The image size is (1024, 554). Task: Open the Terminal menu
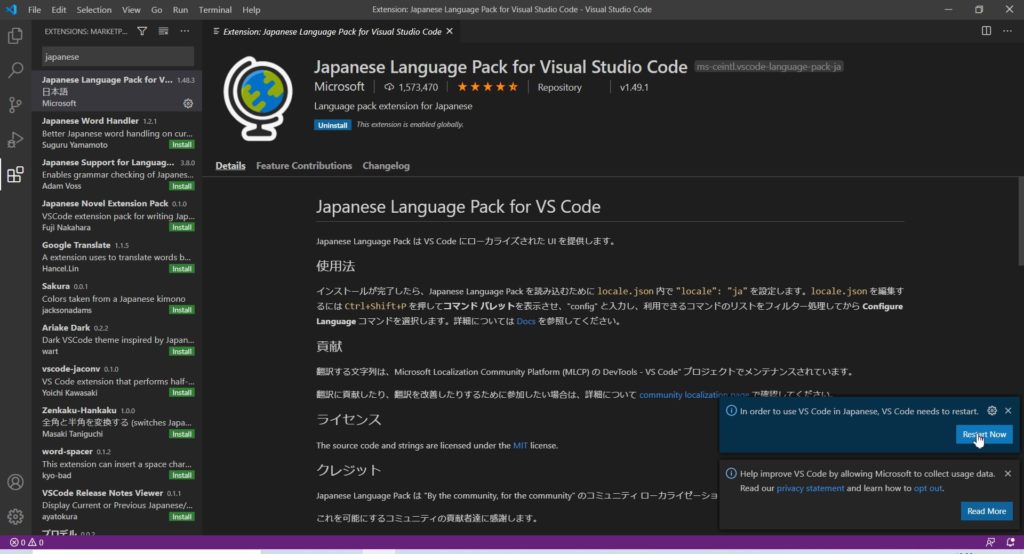point(215,9)
